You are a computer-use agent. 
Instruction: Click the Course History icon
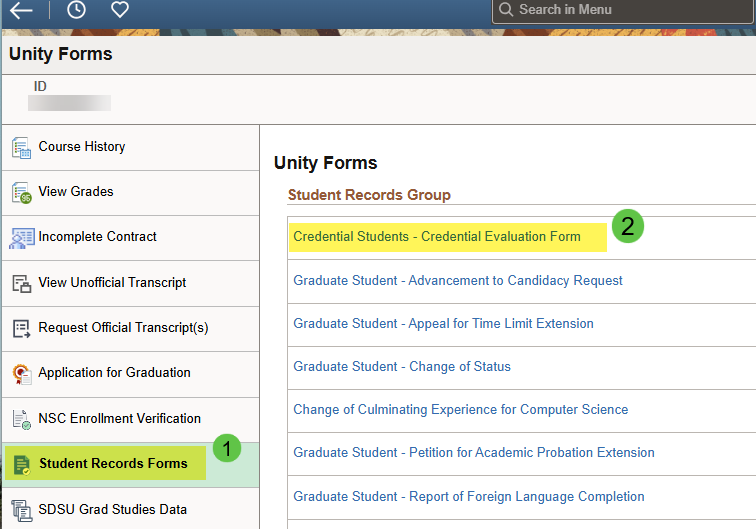21,148
